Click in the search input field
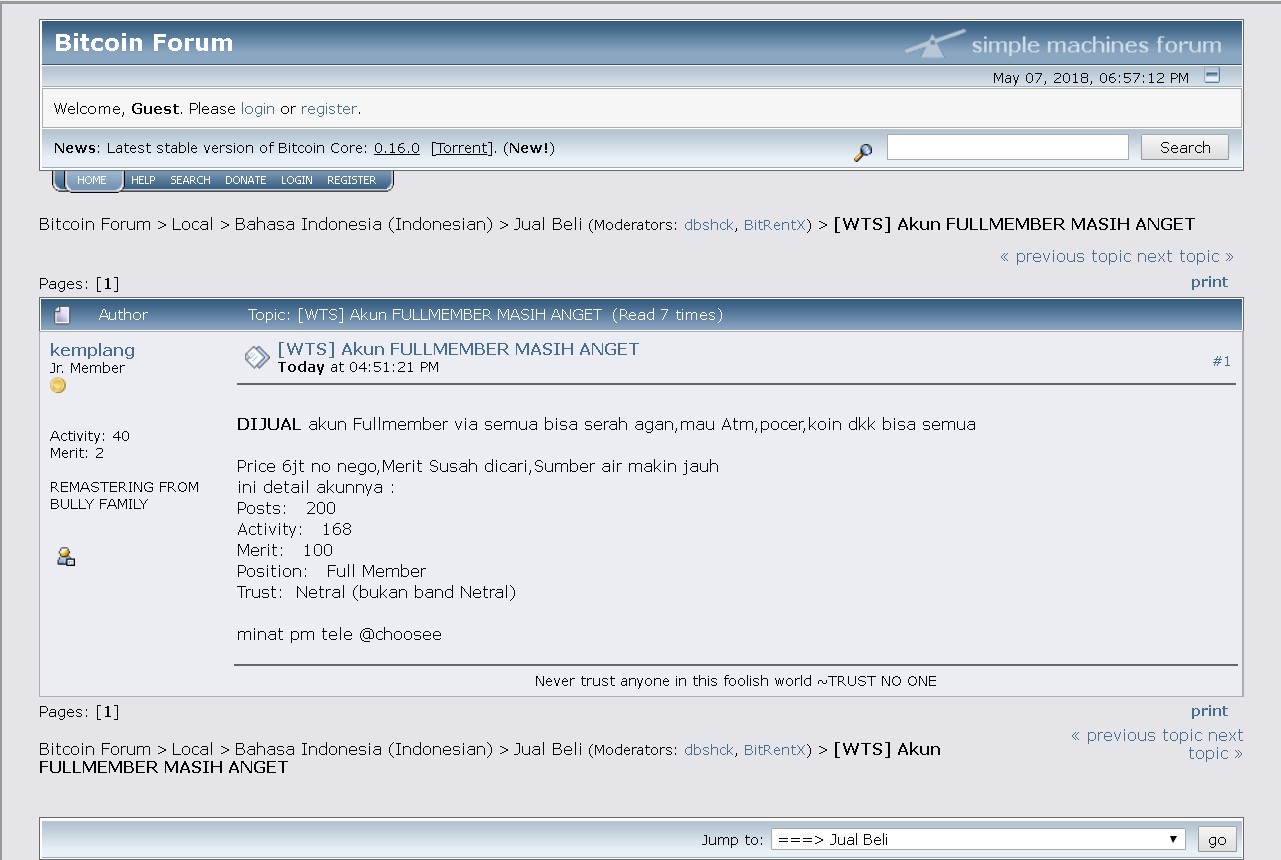The height and width of the screenshot is (860, 1281). click(x=1008, y=147)
